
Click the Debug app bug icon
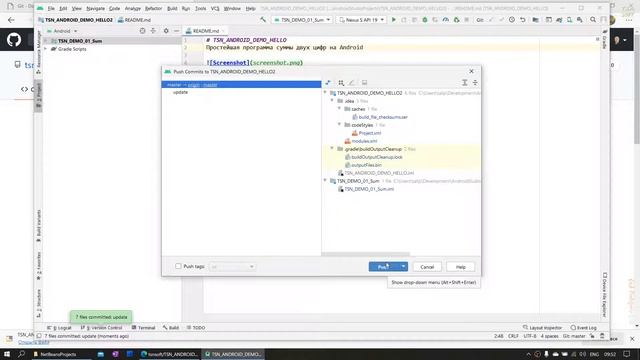[x=424, y=20]
